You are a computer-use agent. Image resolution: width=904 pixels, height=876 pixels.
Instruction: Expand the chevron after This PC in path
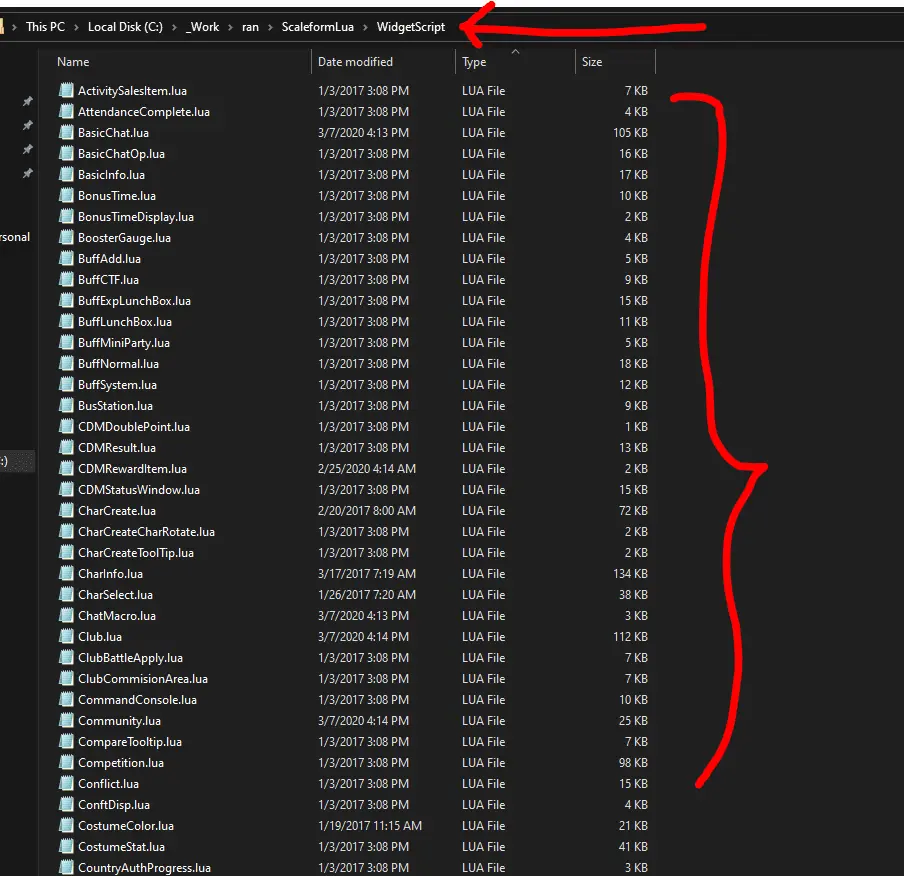coord(76,27)
